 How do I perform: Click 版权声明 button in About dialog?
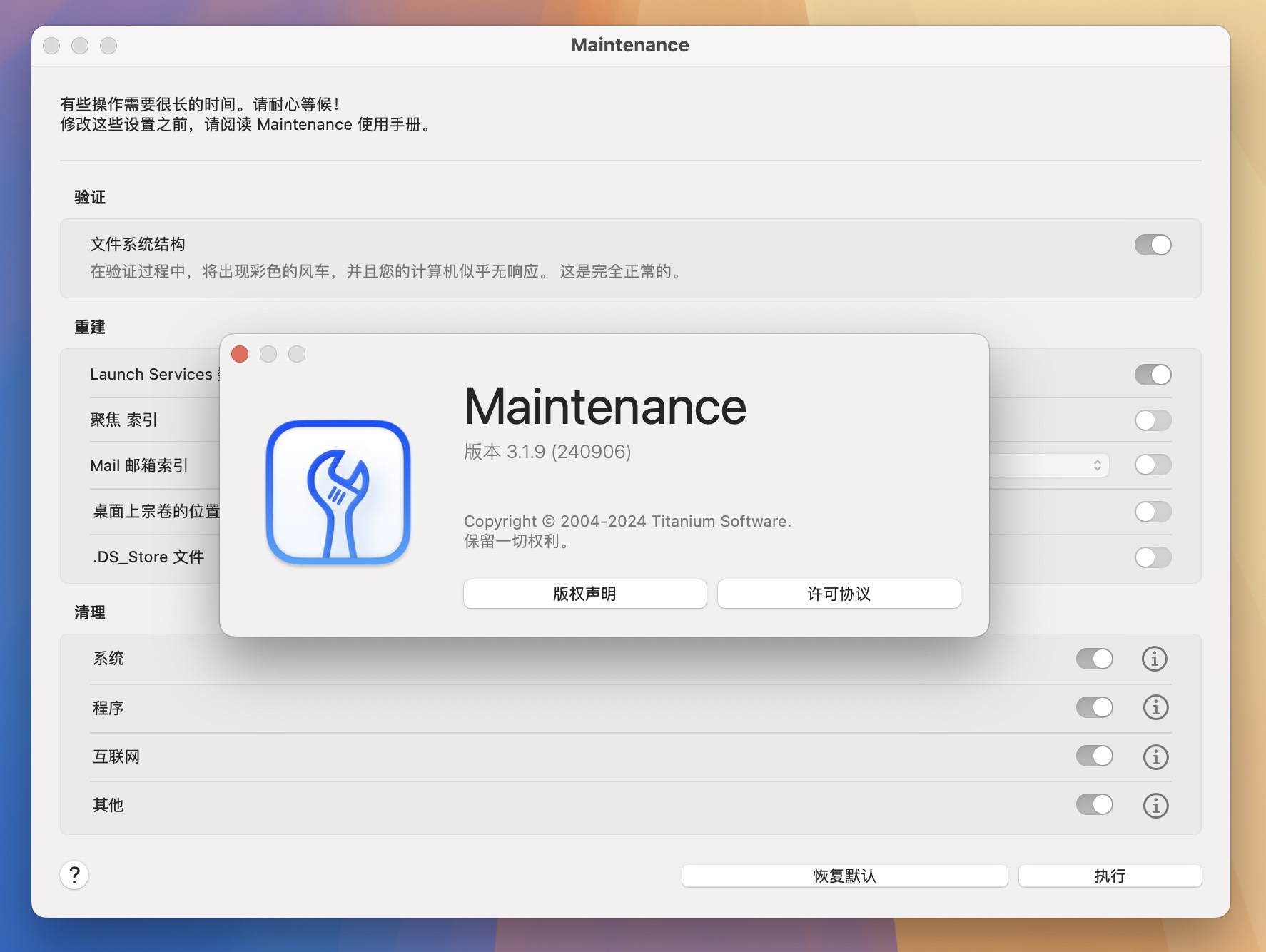click(x=585, y=594)
